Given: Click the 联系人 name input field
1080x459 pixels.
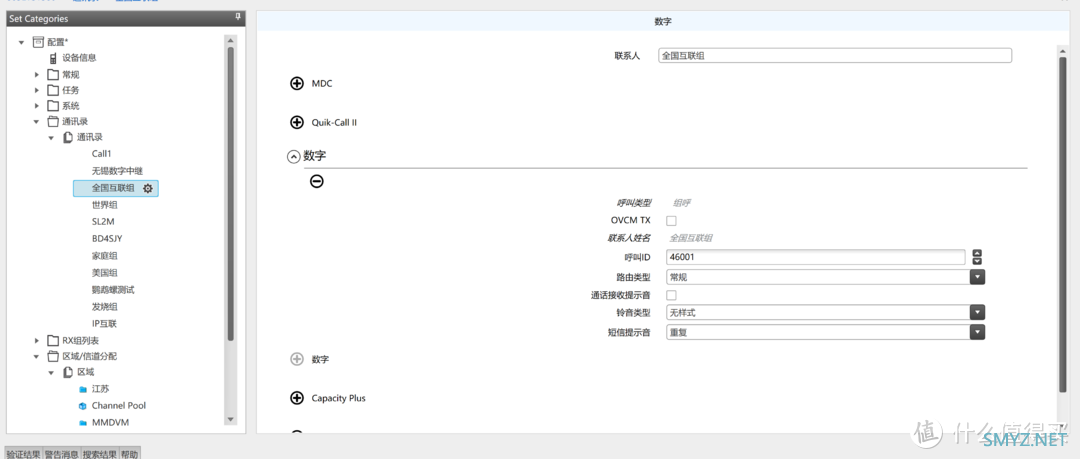Looking at the screenshot, I should [x=835, y=56].
